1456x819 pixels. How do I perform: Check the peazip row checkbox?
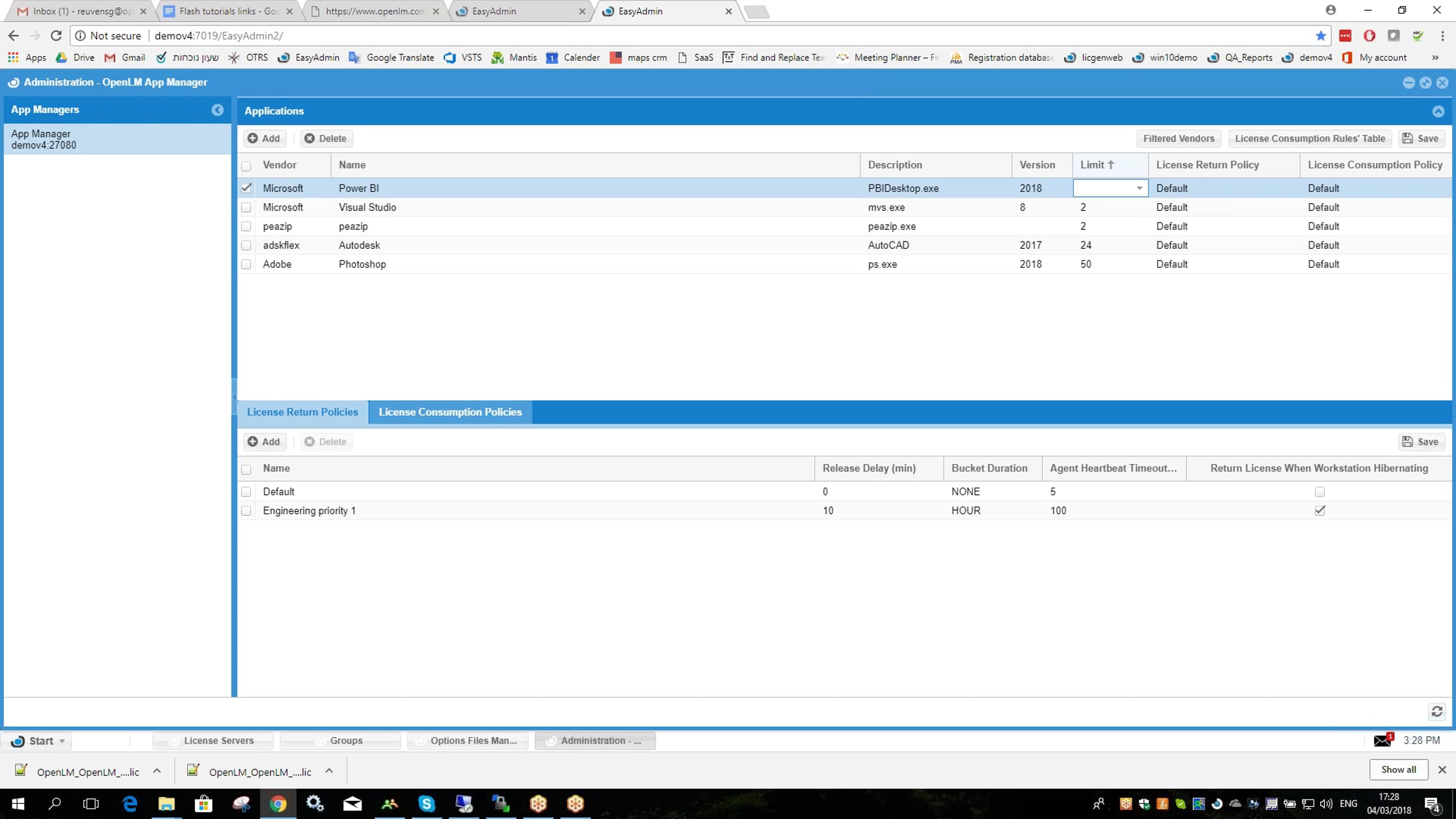point(246,226)
